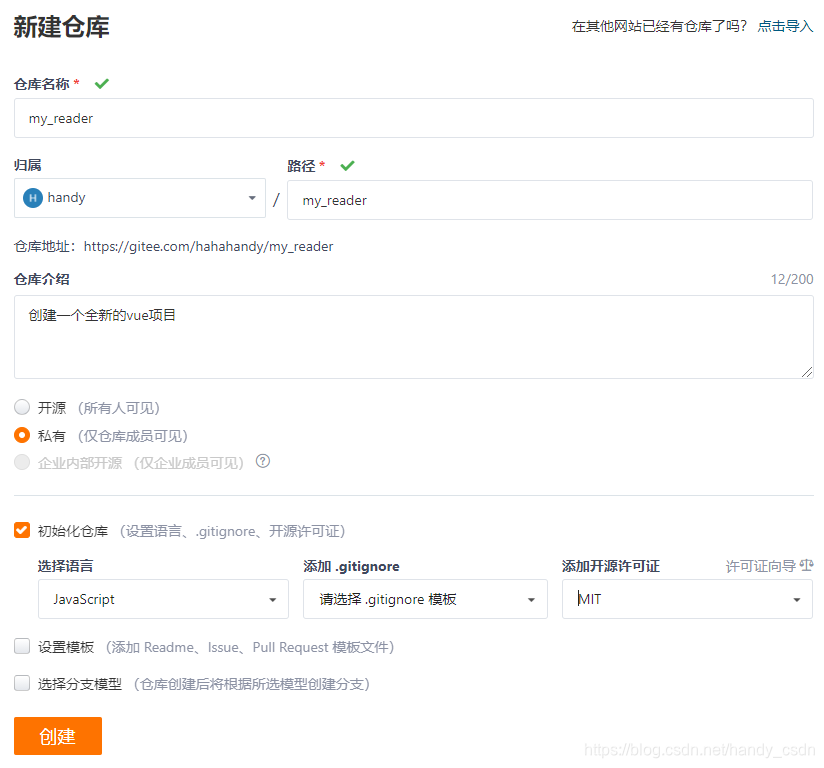Viewport: 824px width, 768px height.
Task: Check the 设置模板 checkbox
Action: point(22,646)
